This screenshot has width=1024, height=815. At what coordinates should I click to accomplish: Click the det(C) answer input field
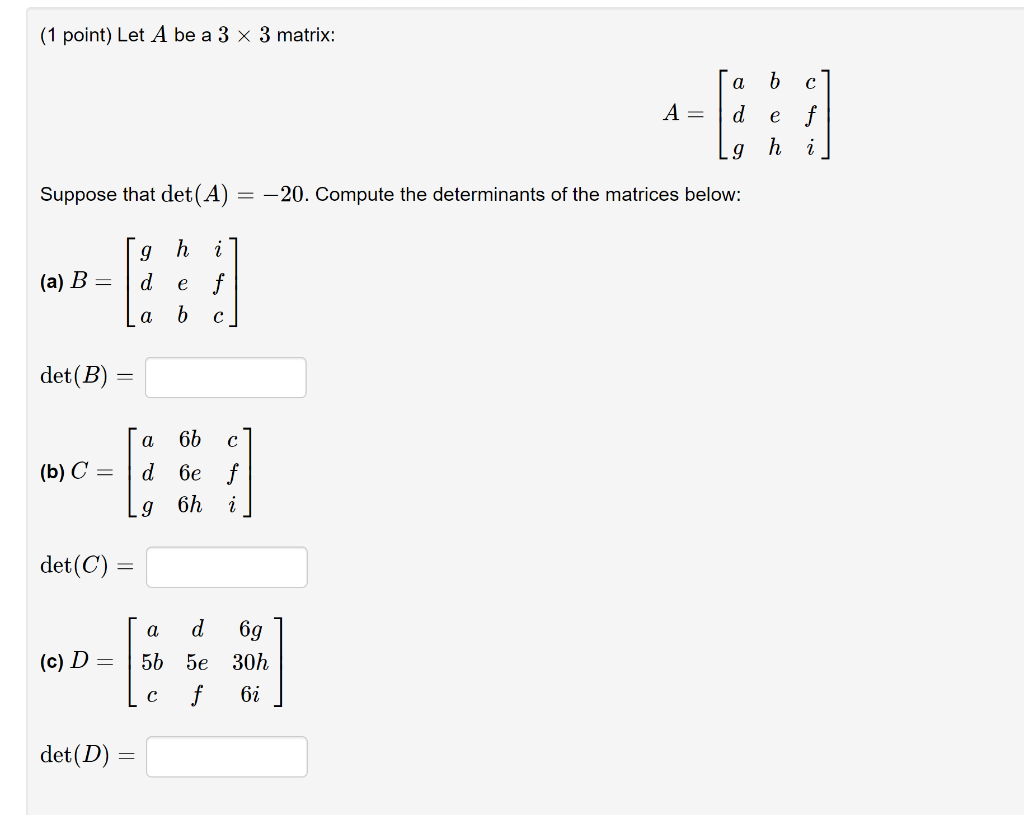tap(226, 567)
